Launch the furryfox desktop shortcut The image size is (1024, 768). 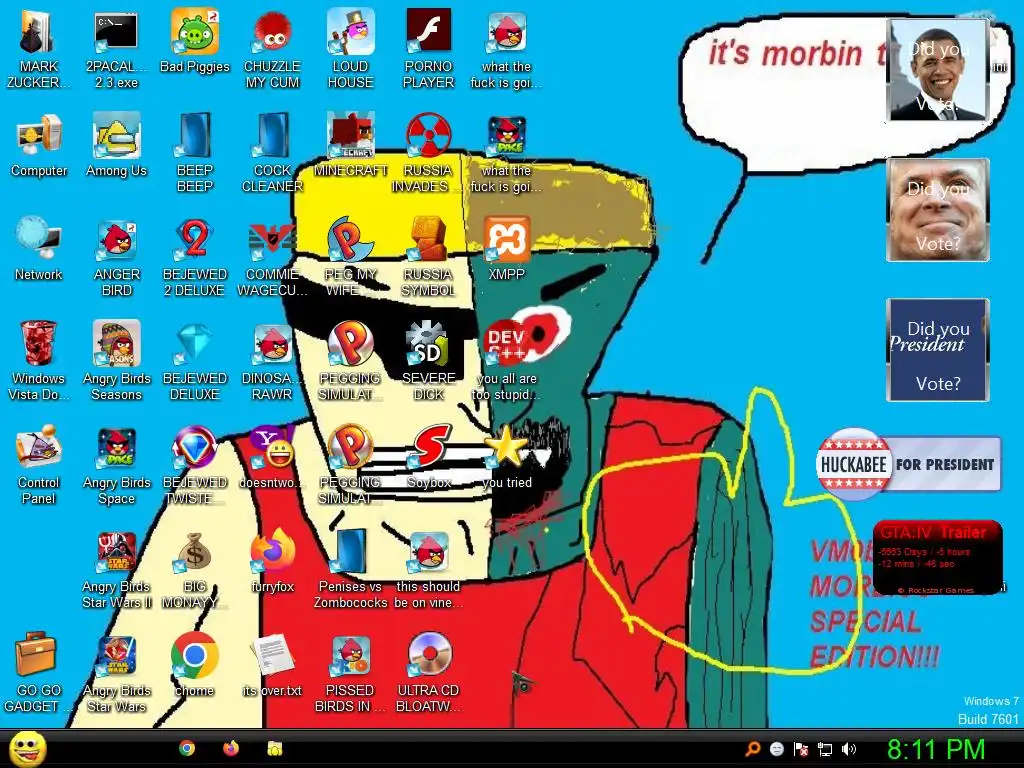pos(272,561)
